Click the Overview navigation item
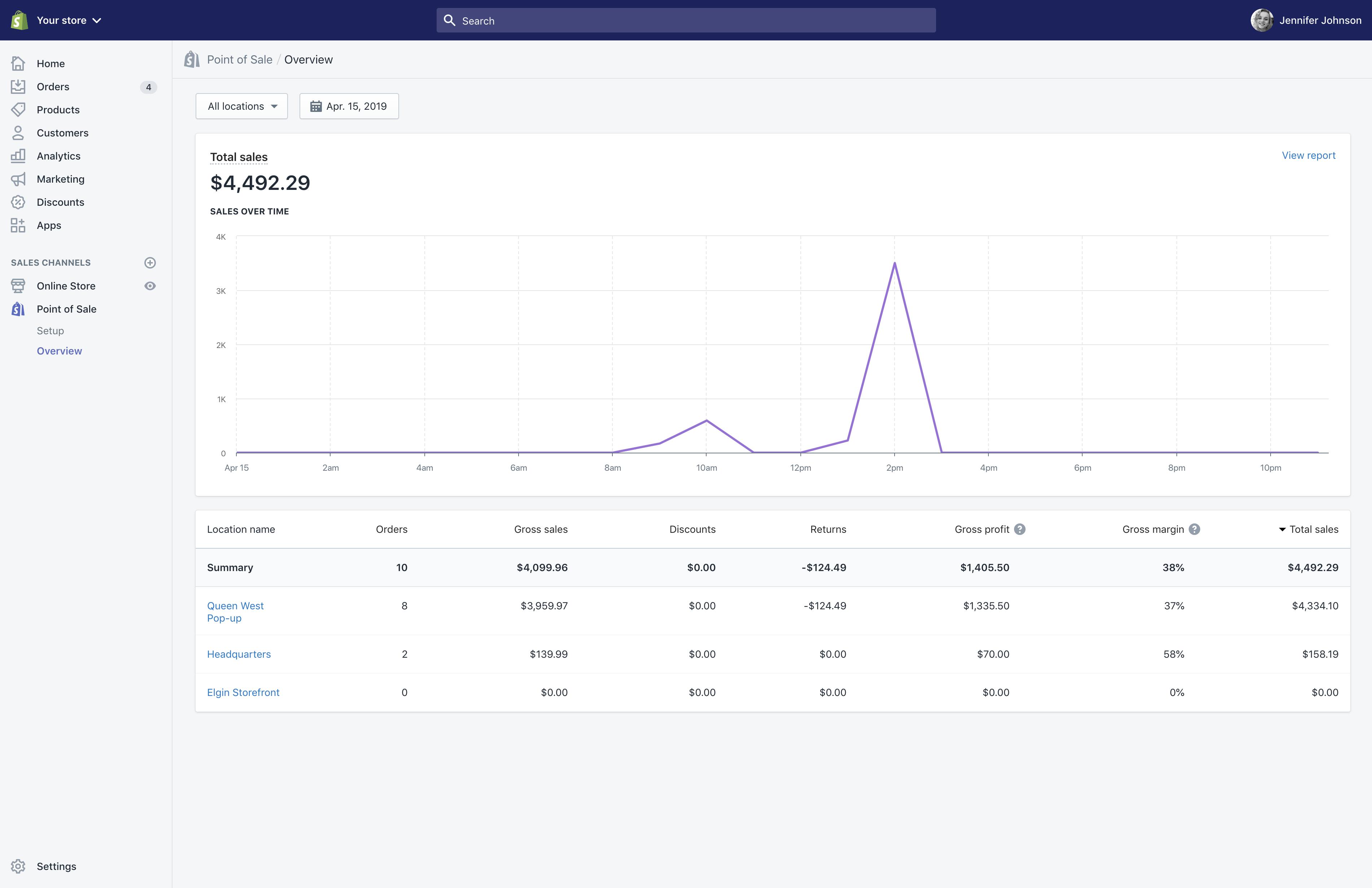This screenshot has height=888, width=1372. coord(59,351)
